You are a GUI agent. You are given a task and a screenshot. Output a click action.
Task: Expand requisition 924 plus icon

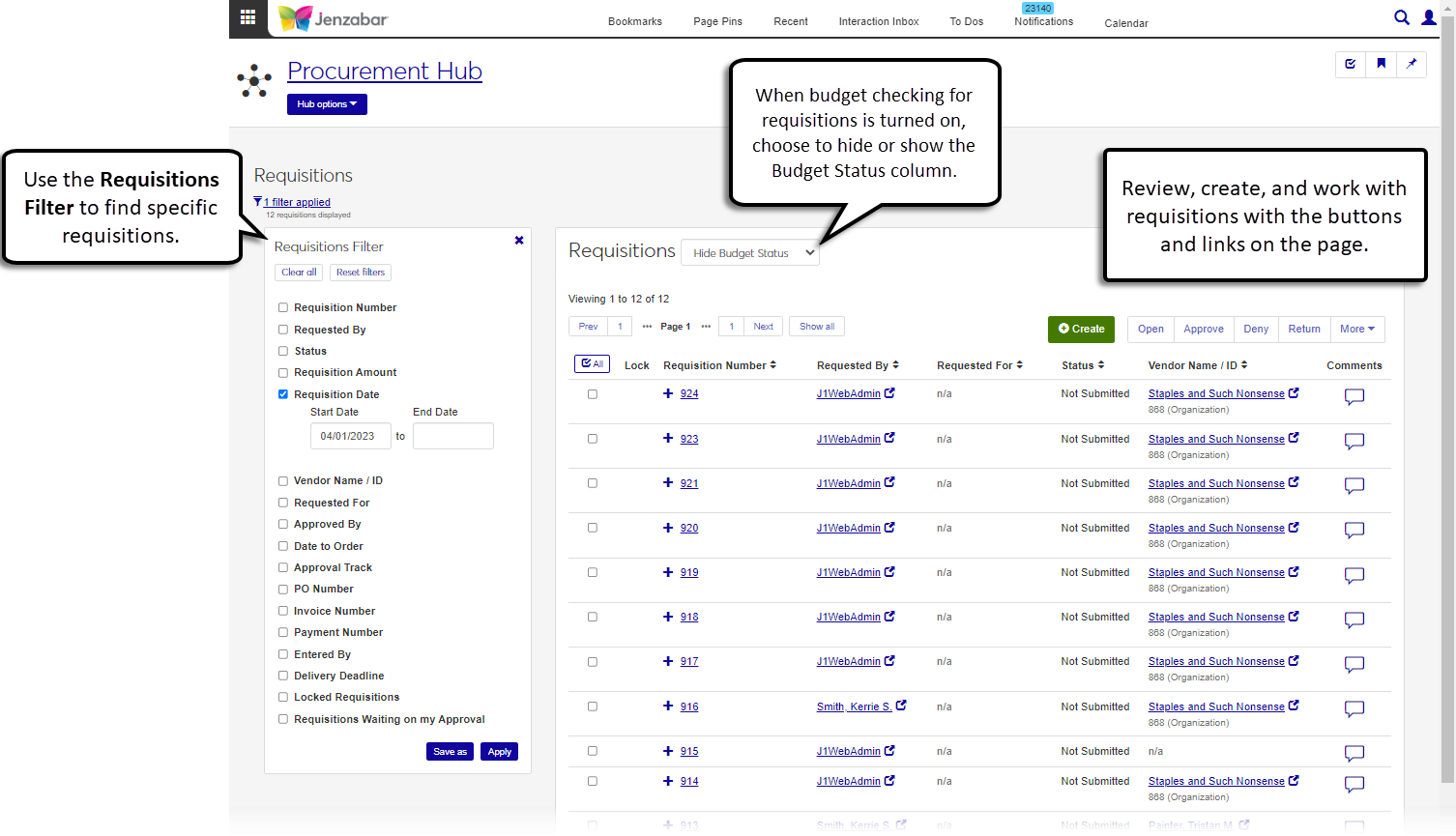coord(667,393)
